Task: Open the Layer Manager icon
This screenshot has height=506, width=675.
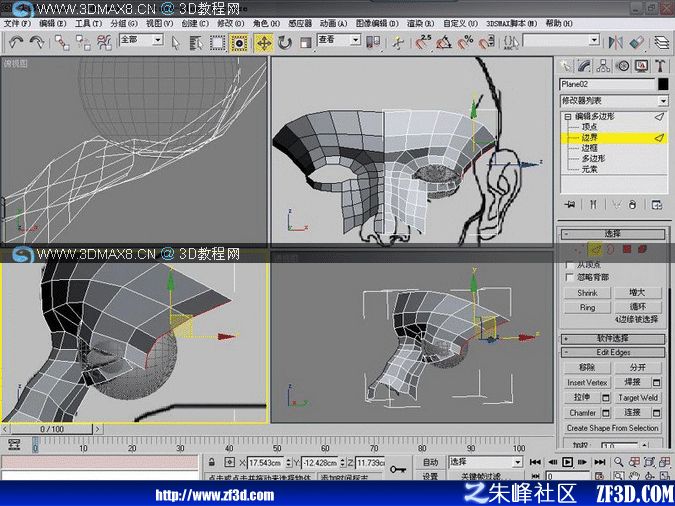Action: (662, 42)
